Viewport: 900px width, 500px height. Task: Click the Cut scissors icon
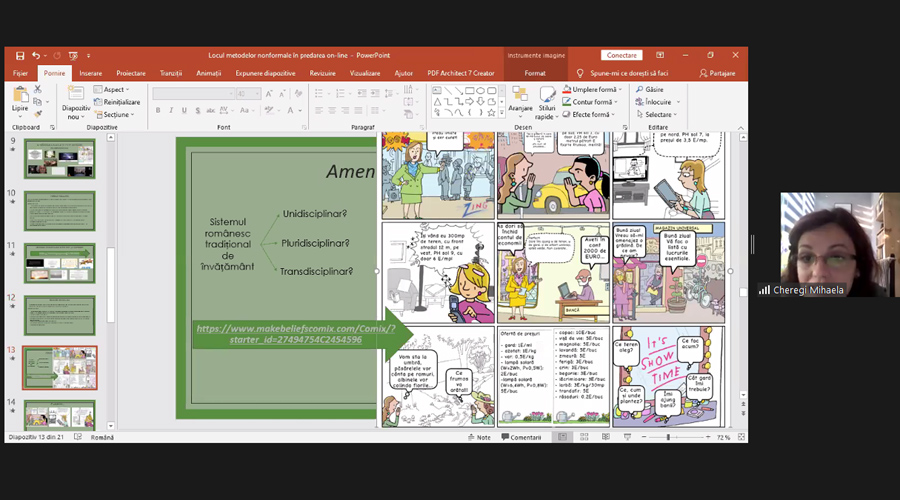[38, 90]
